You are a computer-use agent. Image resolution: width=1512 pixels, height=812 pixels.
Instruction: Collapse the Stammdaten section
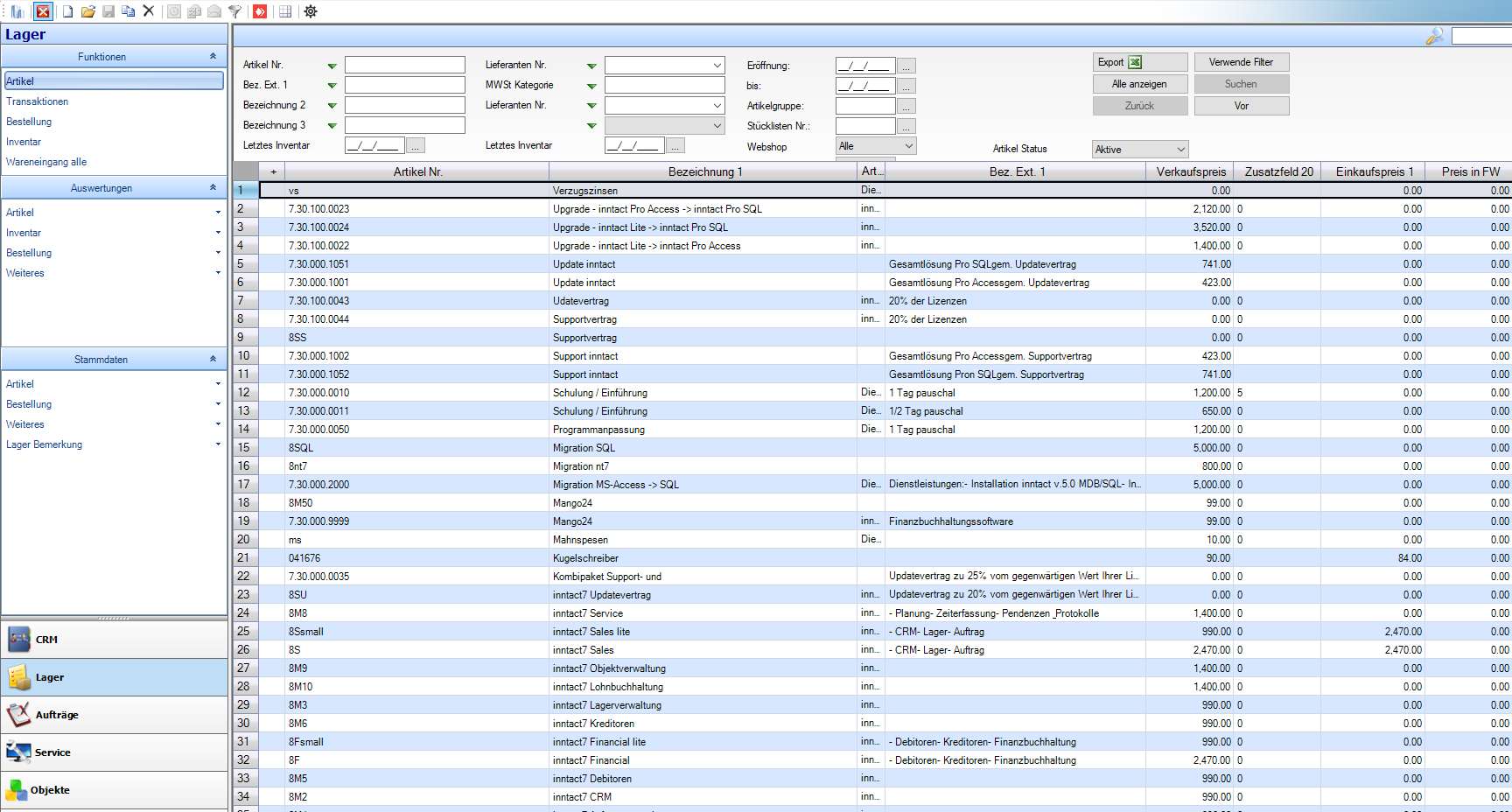213,359
